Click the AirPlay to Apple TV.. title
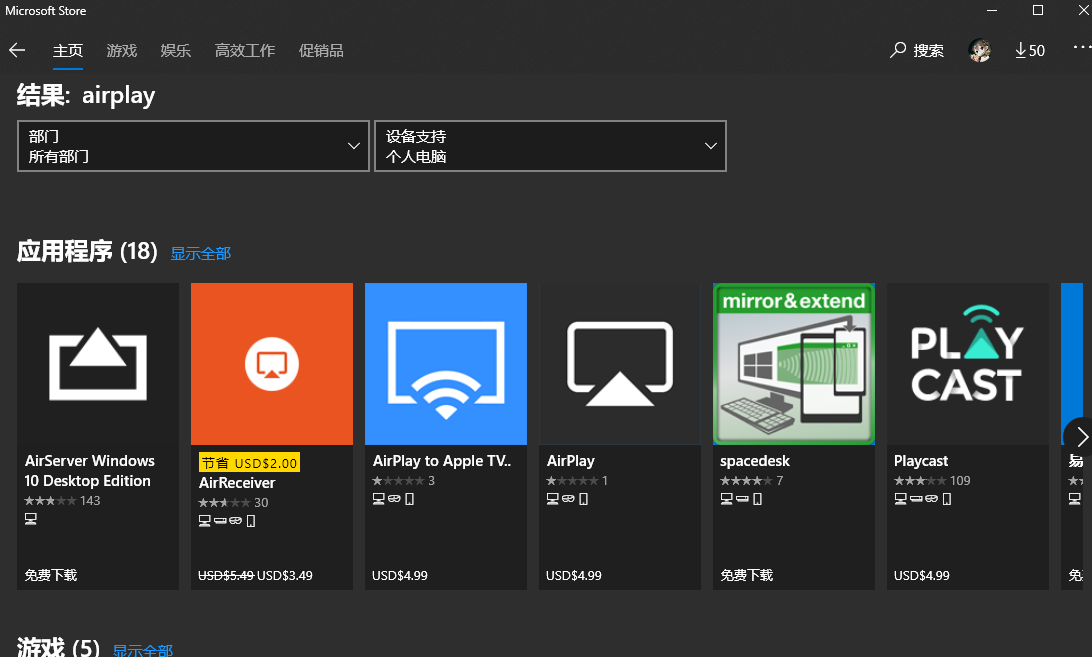 coord(442,461)
